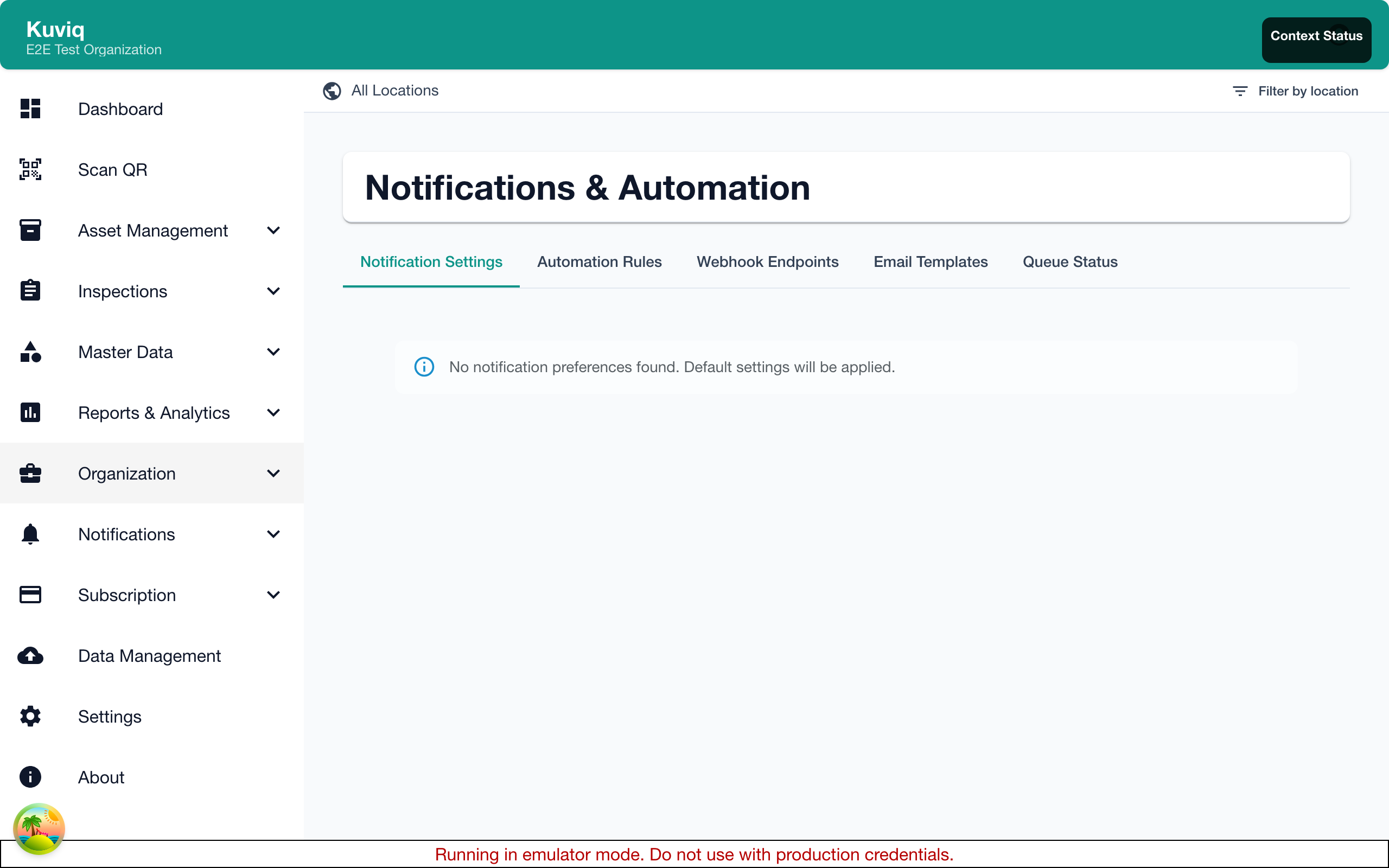Select Master Data label in sidebar
Viewport: 1389px width, 868px height.
(x=125, y=352)
